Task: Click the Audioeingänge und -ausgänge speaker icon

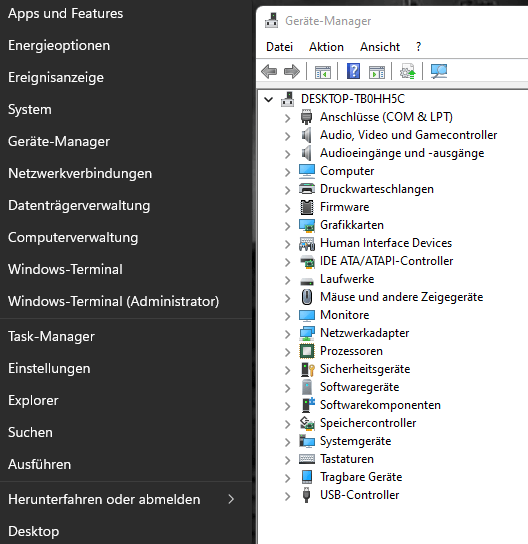Action: [306, 153]
